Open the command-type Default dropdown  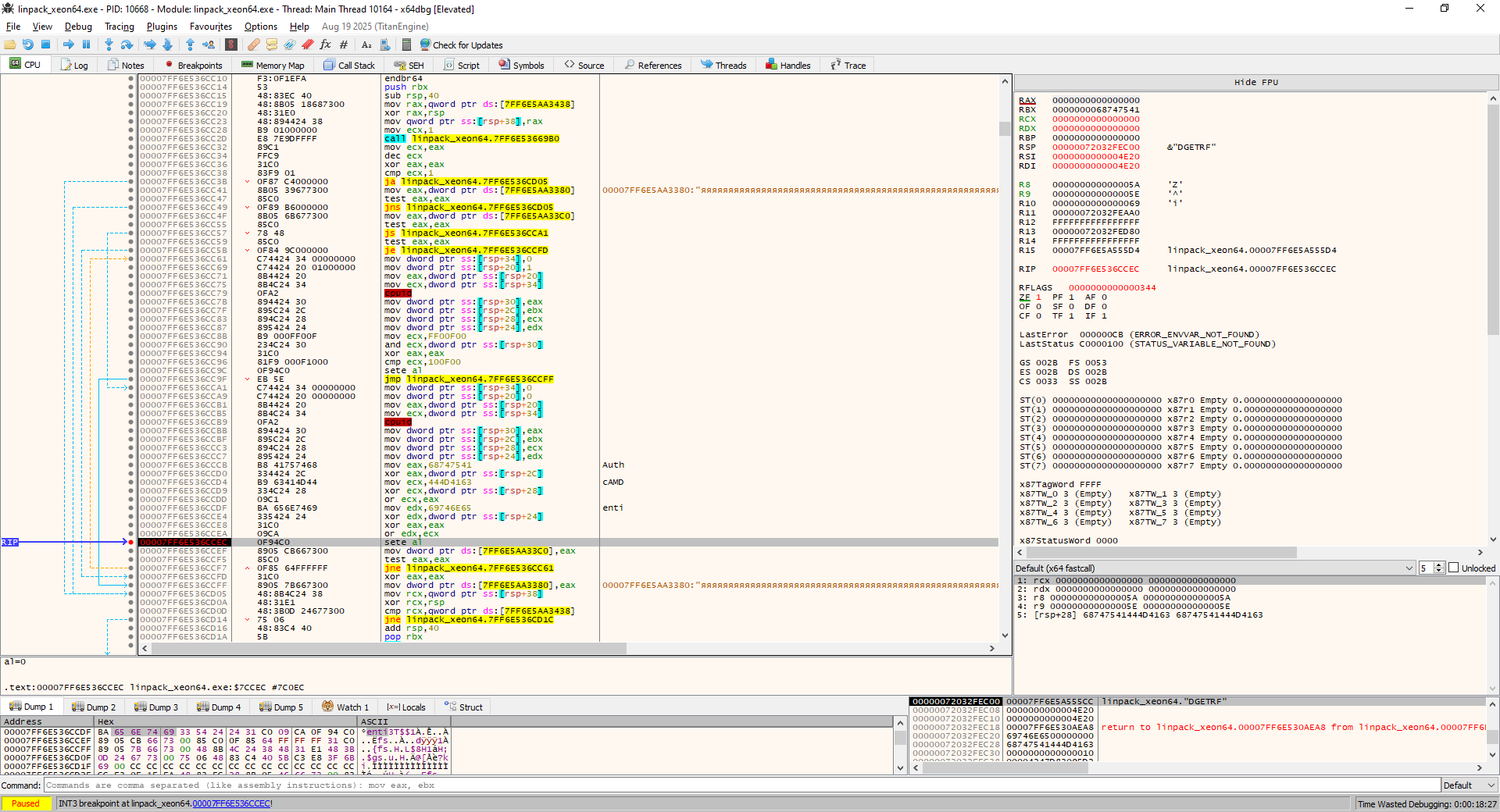click(x=1470, y=785)
